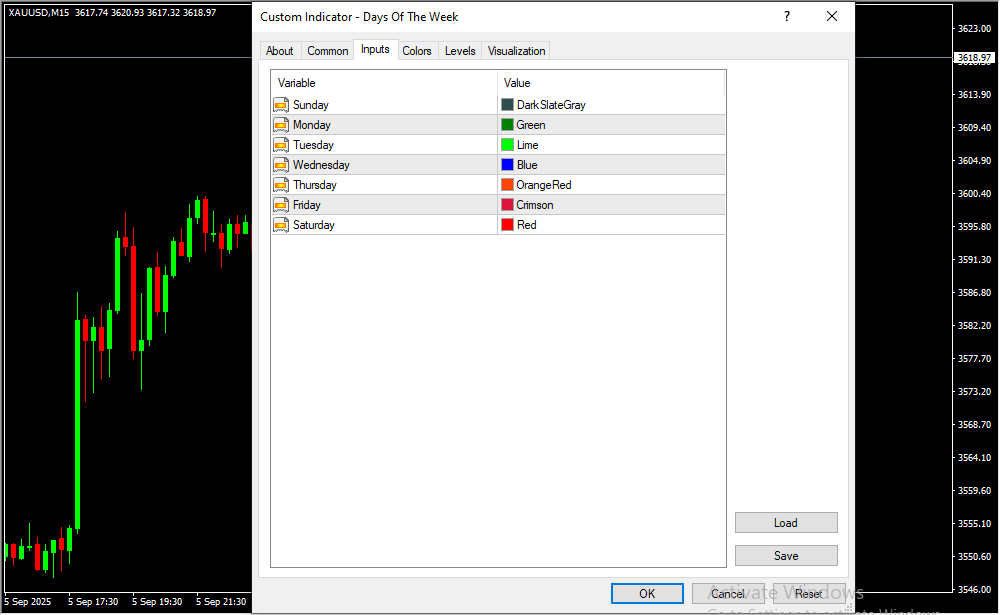Switch to the About tab
Image resolution: width=1000 pixels, height=615 pixels.
click(x=280, y=51)
